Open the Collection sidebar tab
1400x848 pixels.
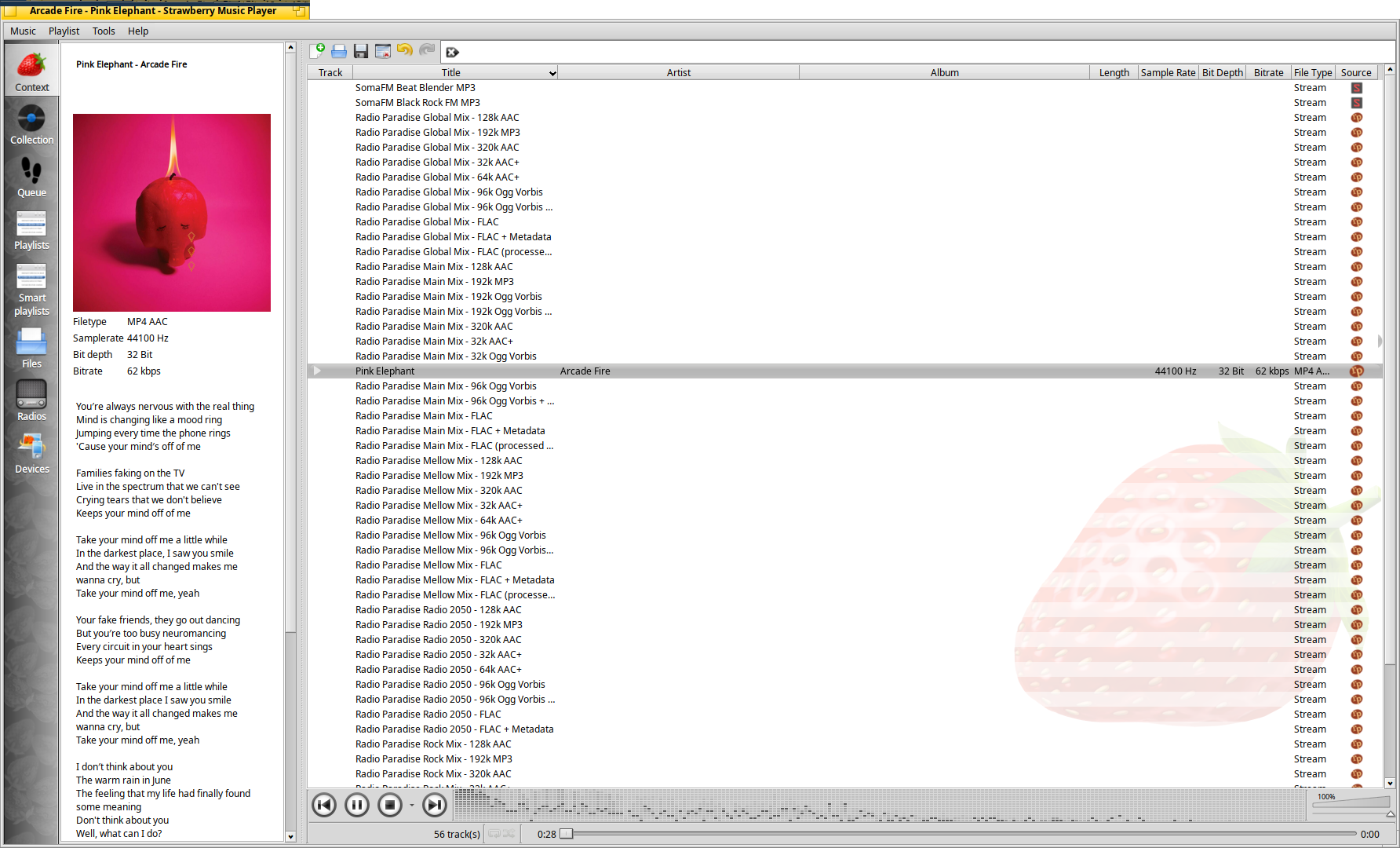click(31, 125)
